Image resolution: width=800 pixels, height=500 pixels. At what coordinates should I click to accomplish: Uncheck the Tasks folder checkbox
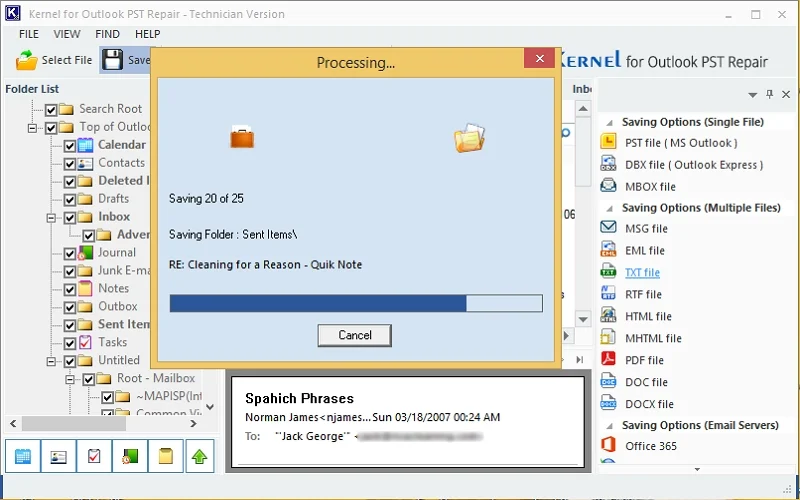(x=70, y=343)
